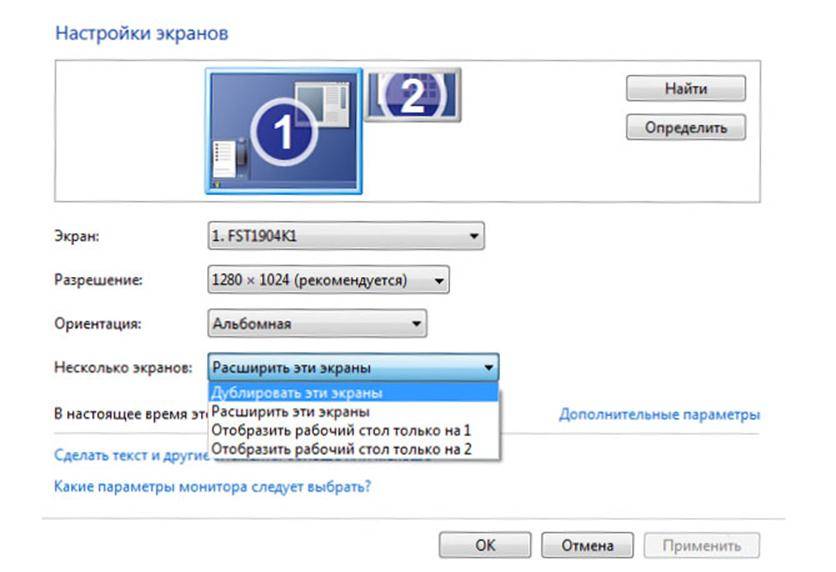Open the Ориентация dropdown
This screenshot has height=572, width=836.
316,324
